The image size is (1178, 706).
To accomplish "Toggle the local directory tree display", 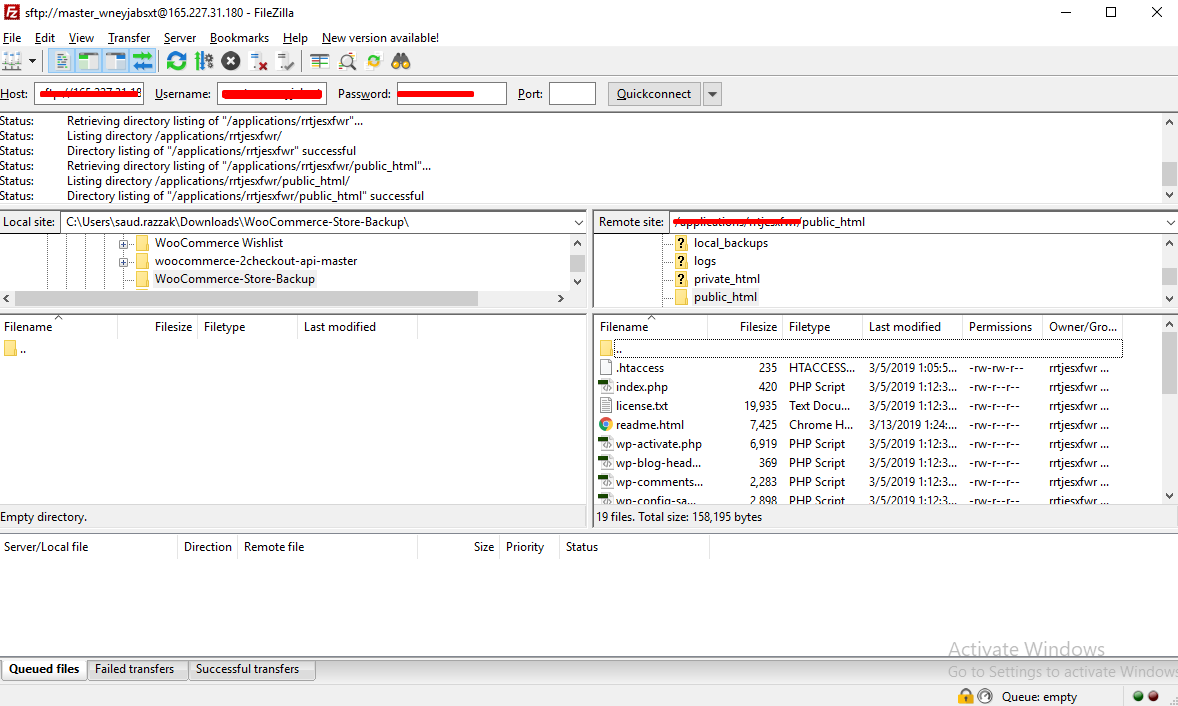I will pos(89,62).
